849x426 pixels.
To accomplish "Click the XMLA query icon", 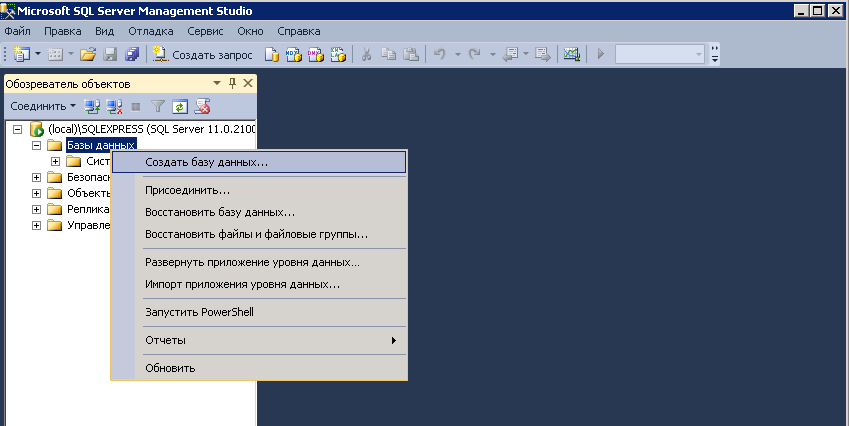I will click(338, 54).
